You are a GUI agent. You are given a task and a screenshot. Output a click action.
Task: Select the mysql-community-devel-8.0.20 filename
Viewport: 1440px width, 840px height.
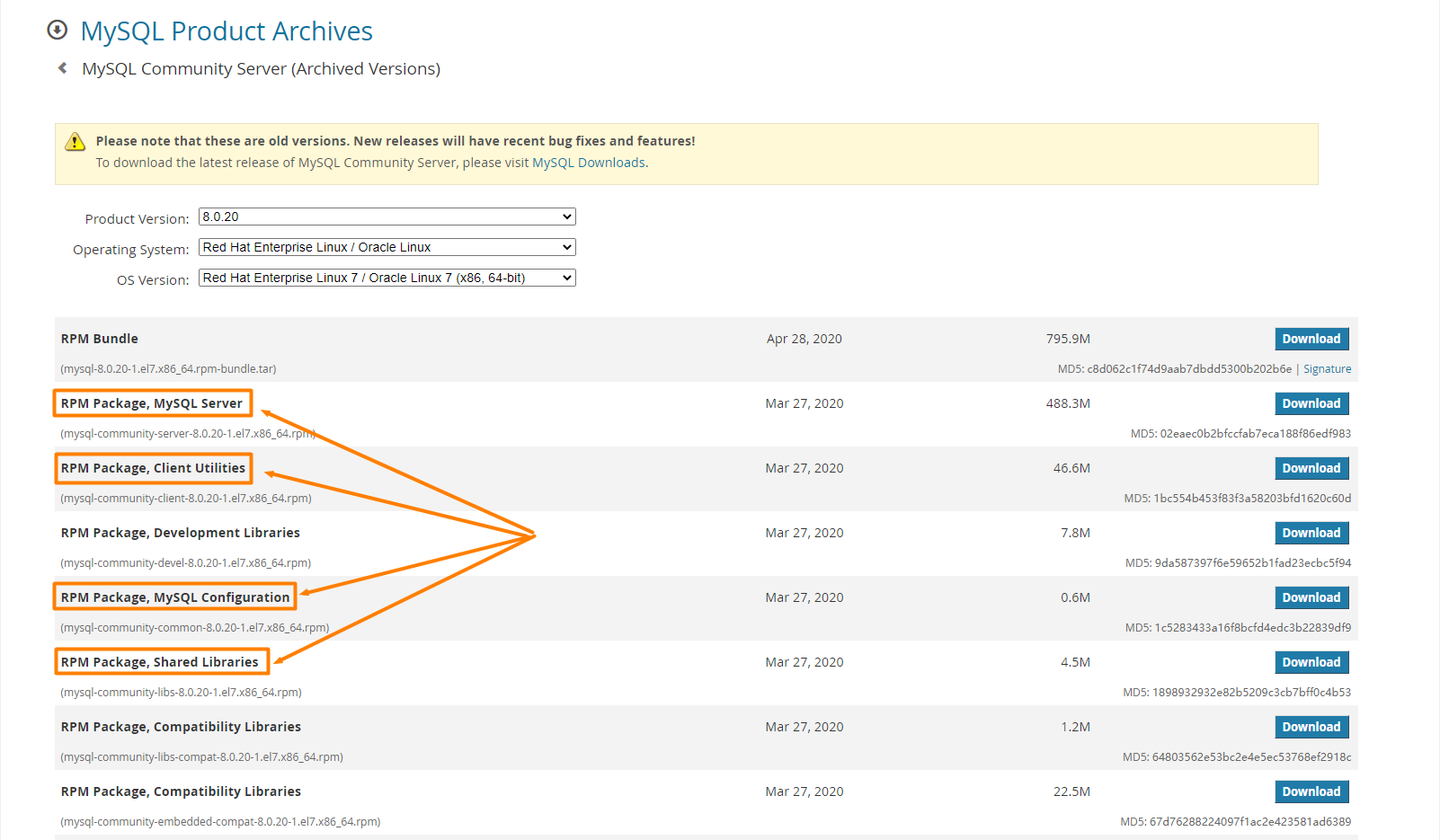tap(185, 563)
